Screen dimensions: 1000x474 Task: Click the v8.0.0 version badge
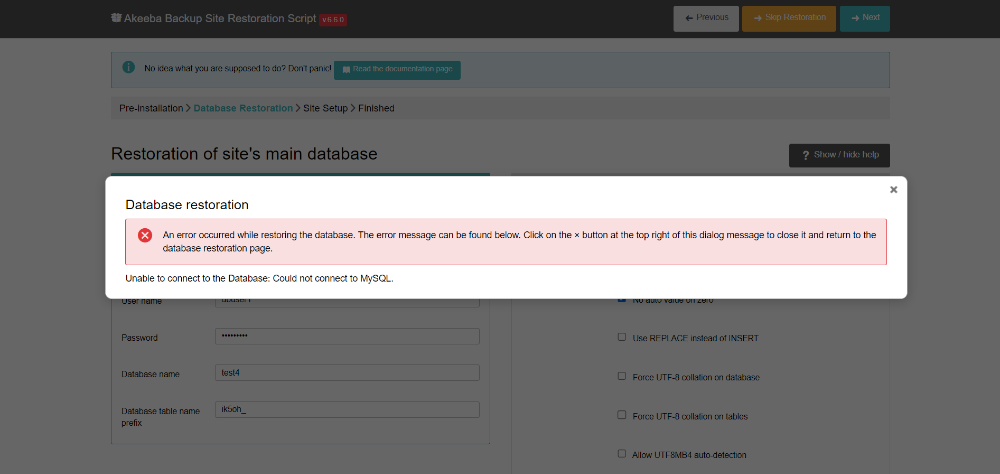tap(333, 19)
